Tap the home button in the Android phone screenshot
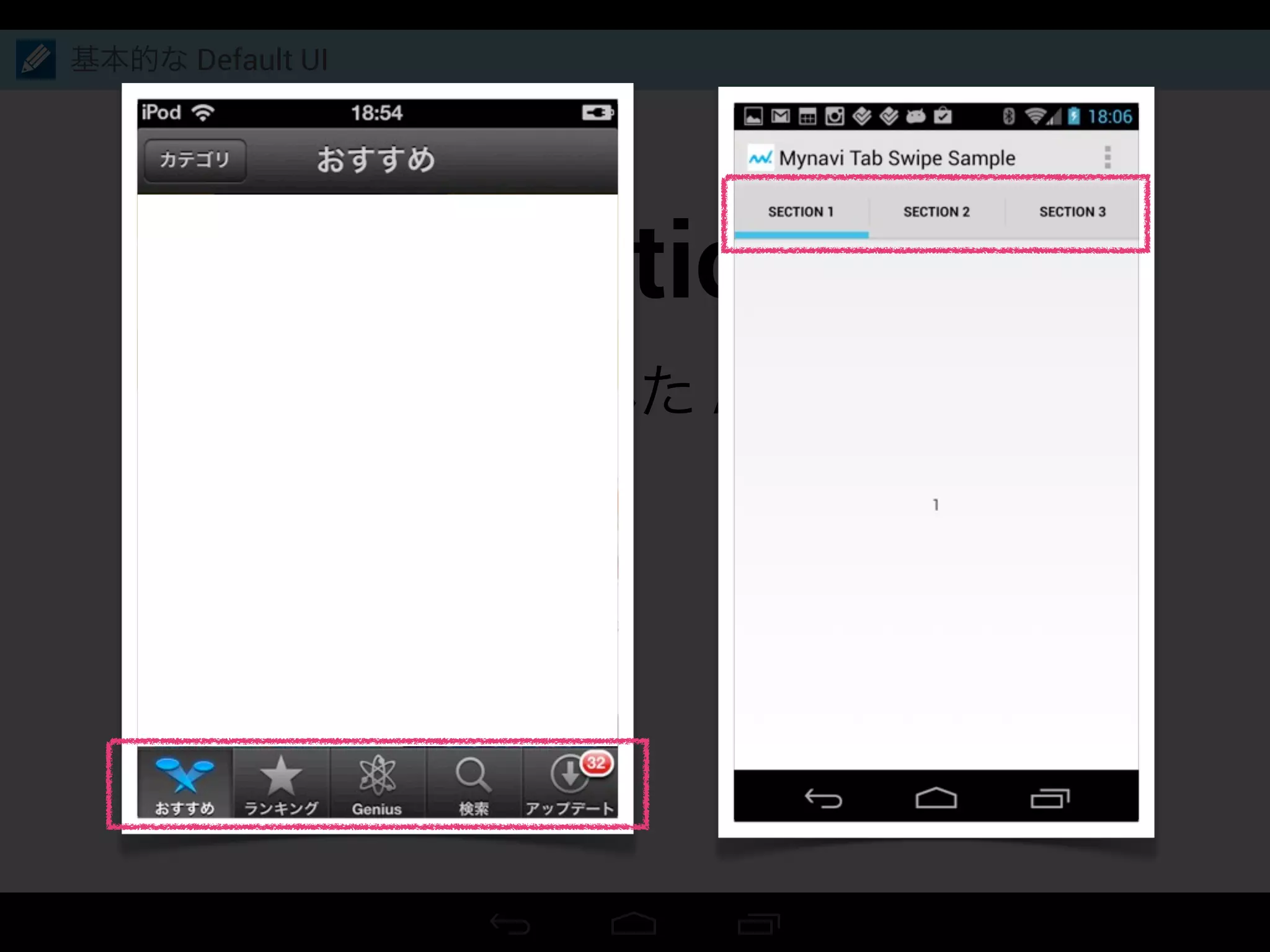 click(936, 798)
